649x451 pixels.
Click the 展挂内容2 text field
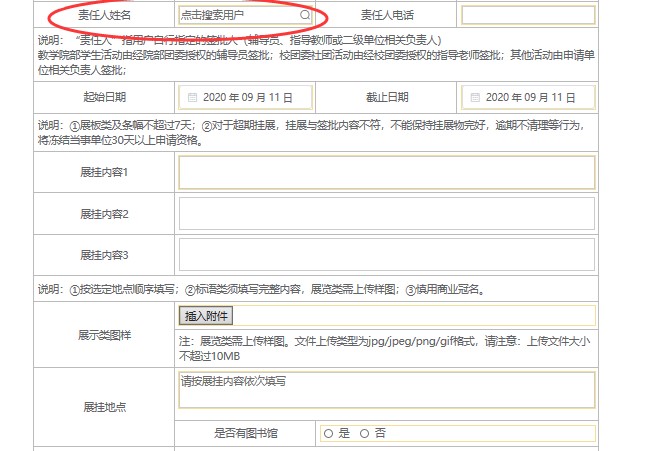pos(386,213)
